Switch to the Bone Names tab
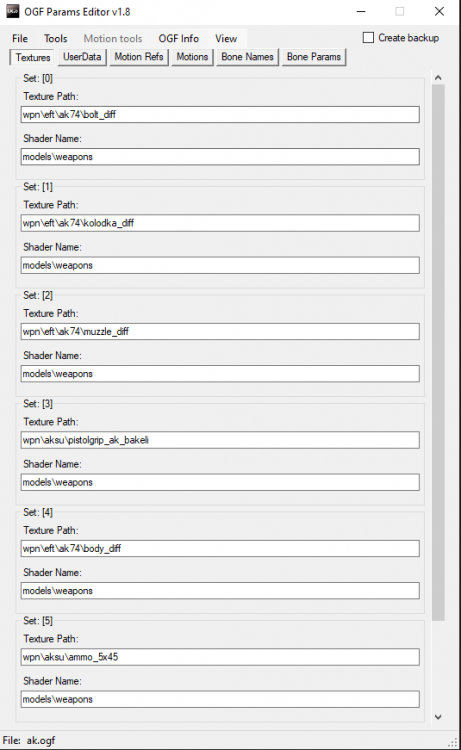The height and width of the screenshot is (750, 461). (247, 57)
